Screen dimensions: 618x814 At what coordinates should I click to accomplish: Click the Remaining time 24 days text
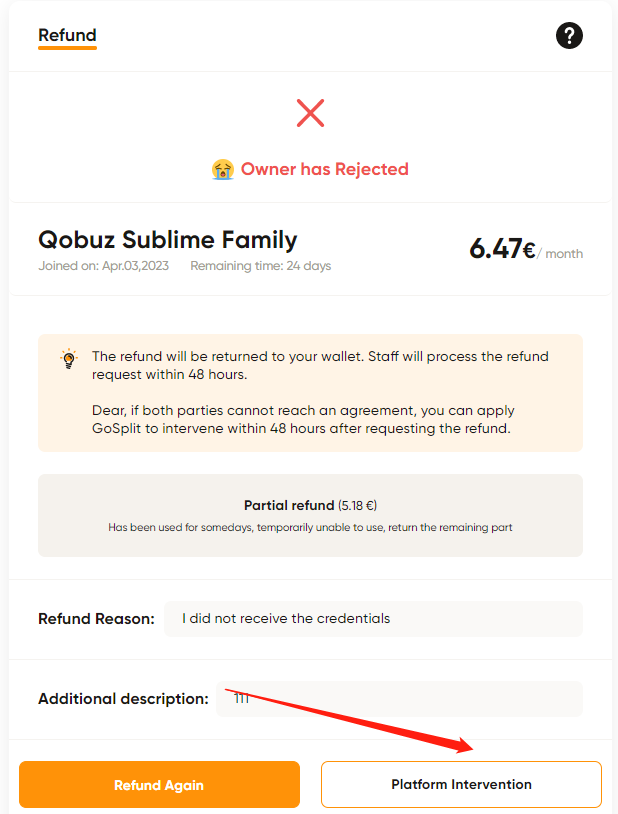coord(261,266)
